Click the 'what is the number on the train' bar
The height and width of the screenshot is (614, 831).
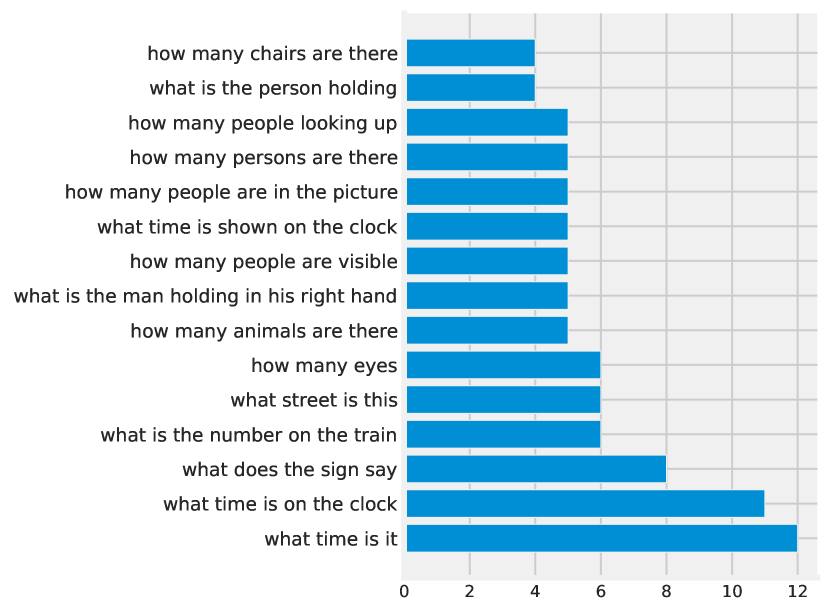tap(503, 434)
